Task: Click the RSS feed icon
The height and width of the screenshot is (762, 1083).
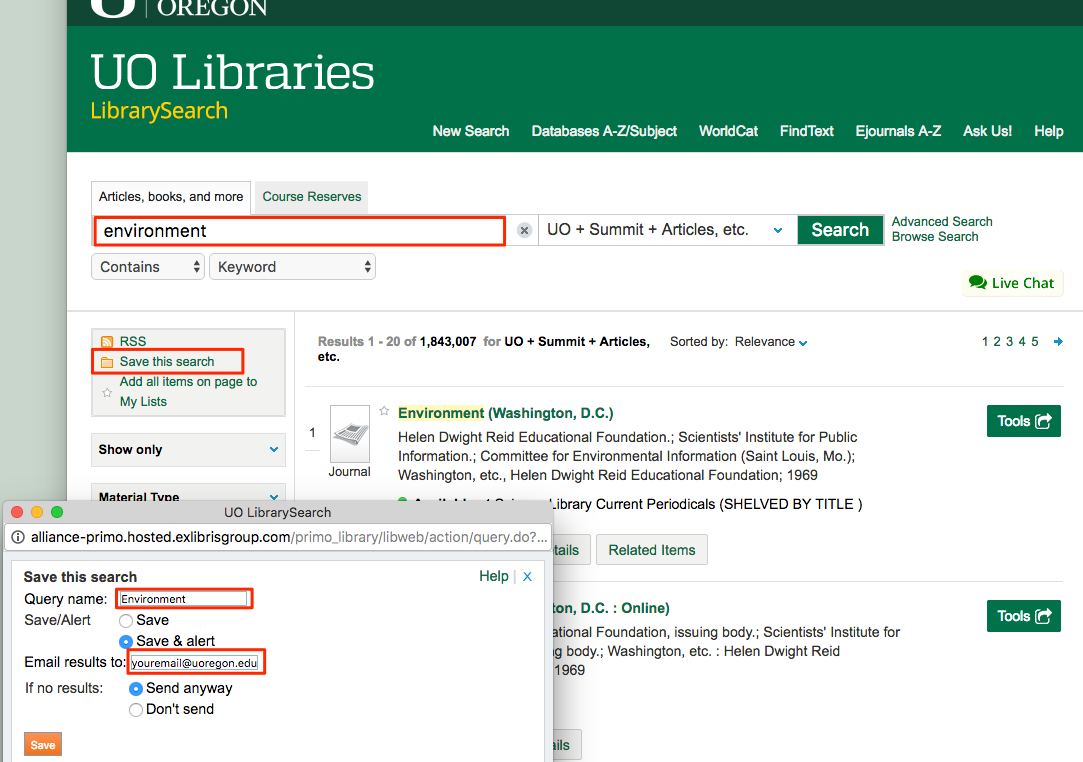Action: point(107,341)
